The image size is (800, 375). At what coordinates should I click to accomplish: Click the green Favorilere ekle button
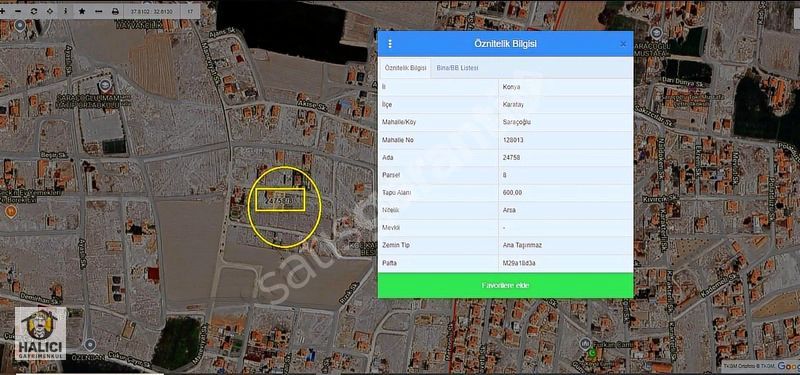(x=506, y=285)
